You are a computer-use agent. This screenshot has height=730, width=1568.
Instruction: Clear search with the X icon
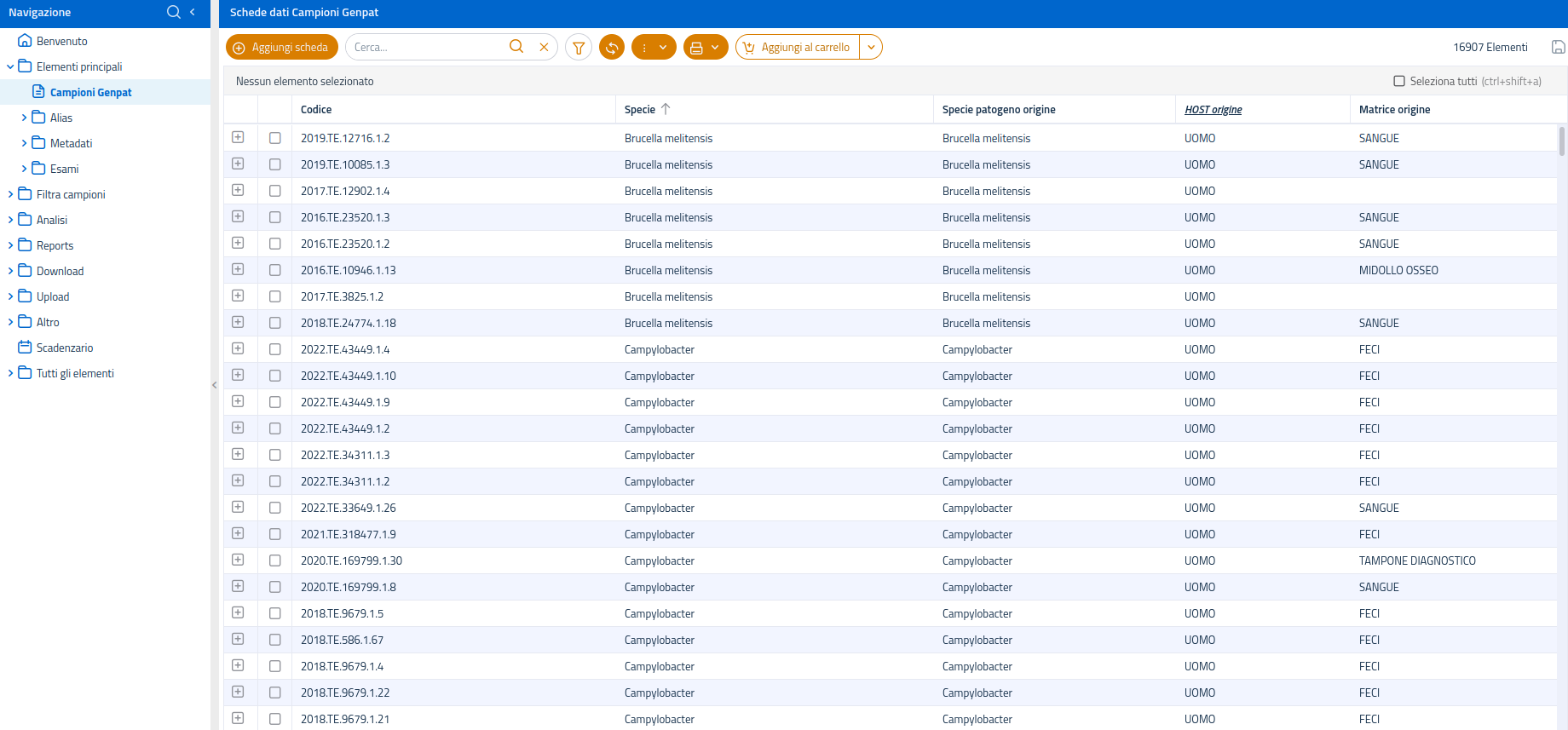544,48
